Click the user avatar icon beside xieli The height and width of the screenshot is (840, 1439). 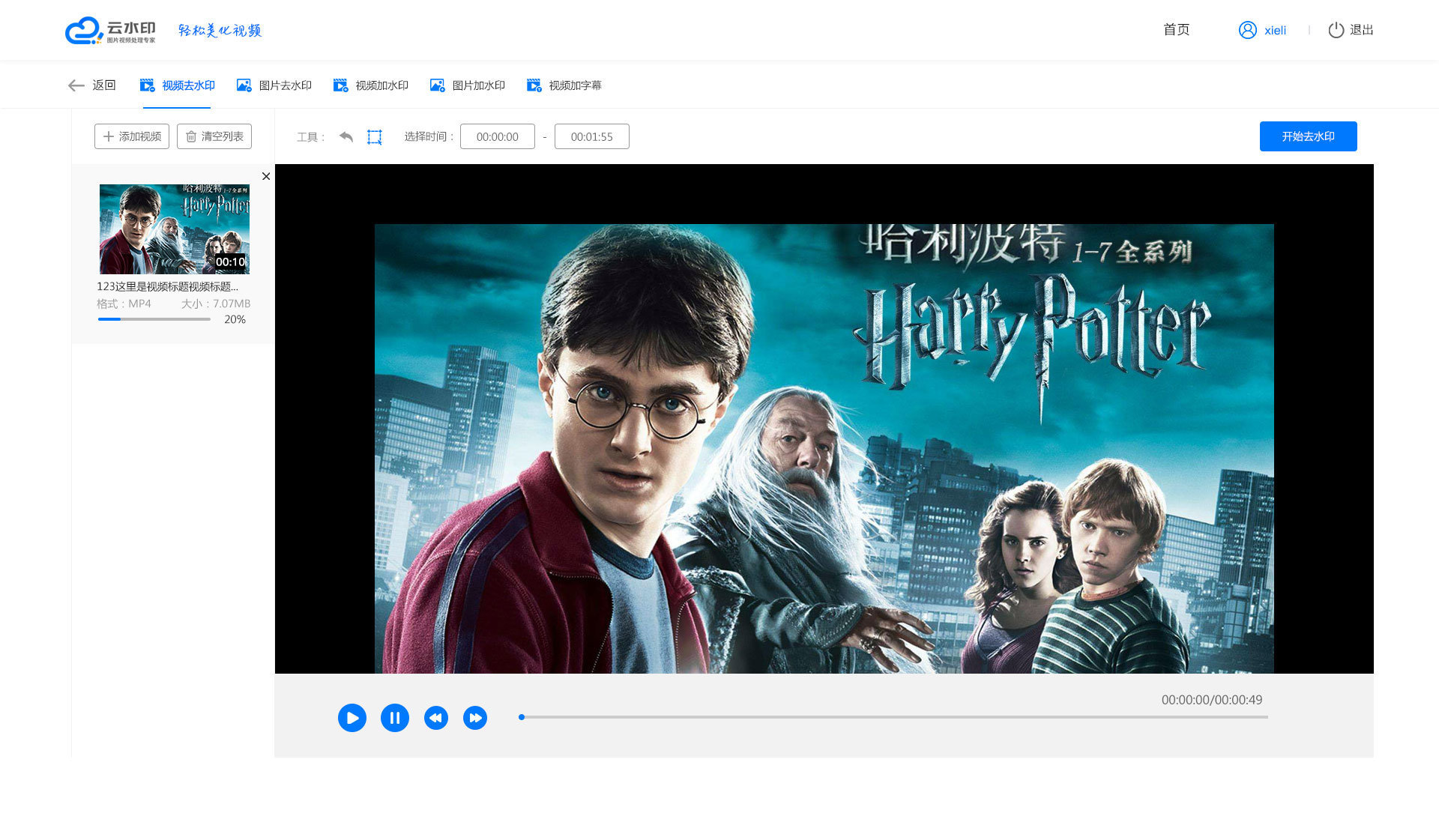[x=1247, y=30]
